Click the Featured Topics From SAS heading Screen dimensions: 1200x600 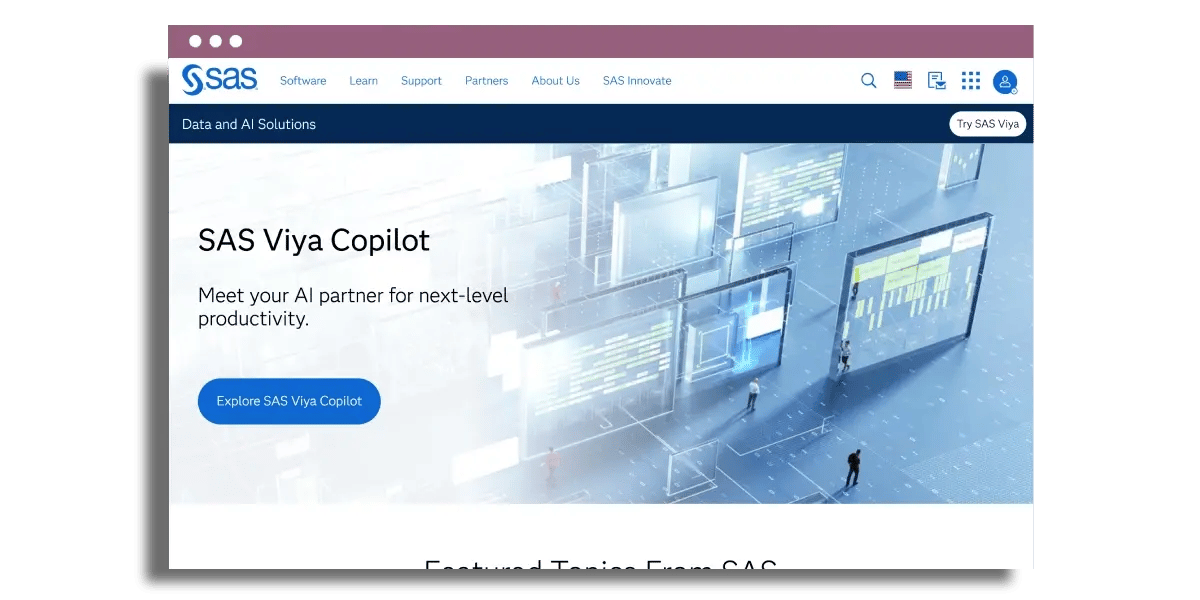600,564
